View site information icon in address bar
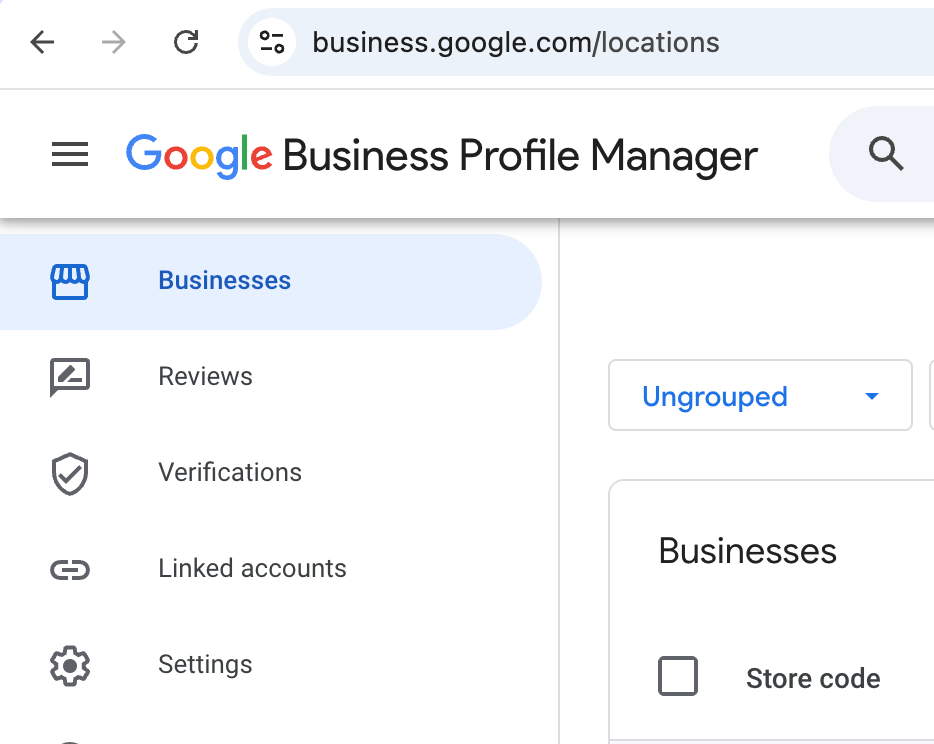 coord(272,42)
